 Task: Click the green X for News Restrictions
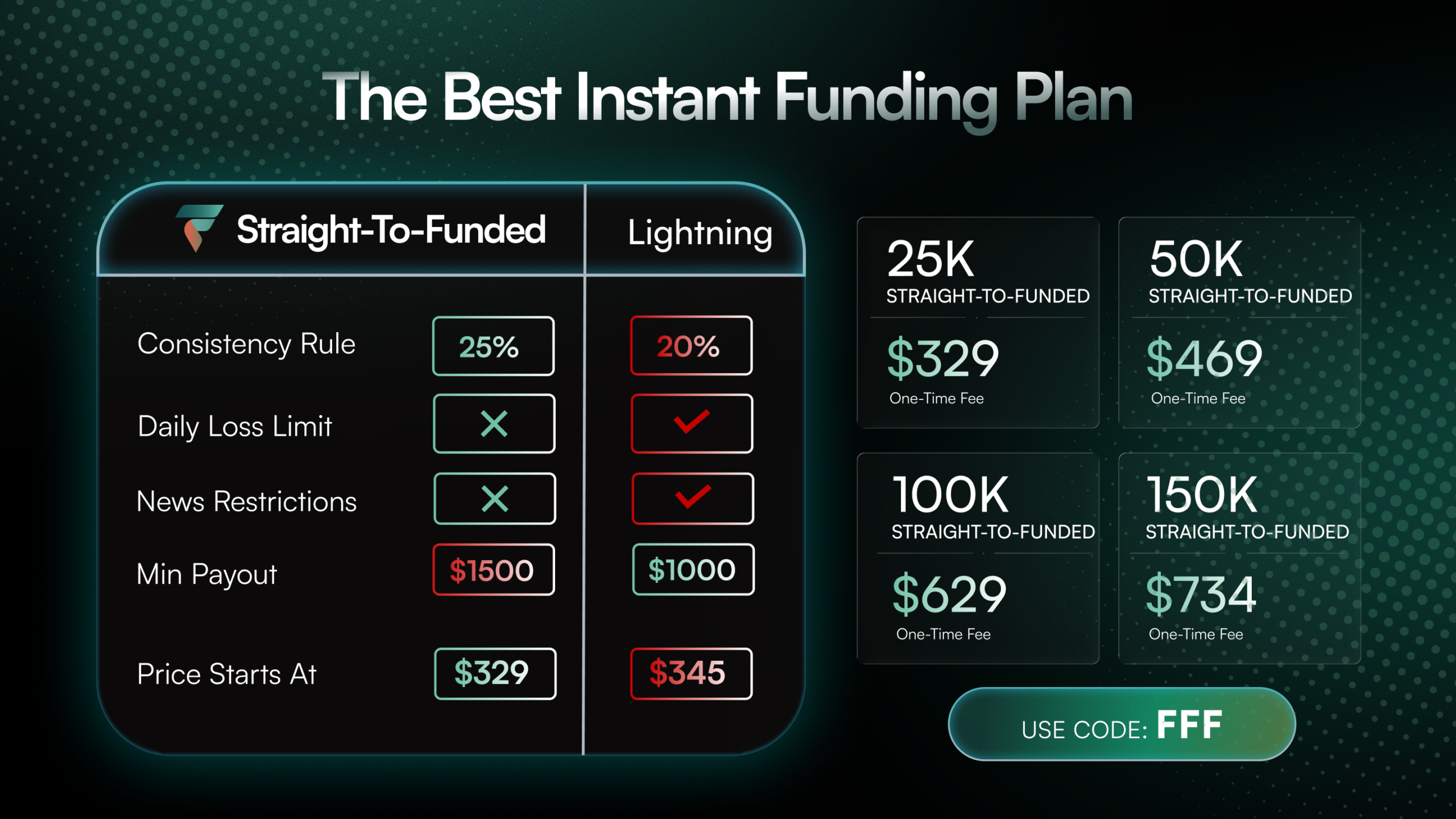[494, 499]
